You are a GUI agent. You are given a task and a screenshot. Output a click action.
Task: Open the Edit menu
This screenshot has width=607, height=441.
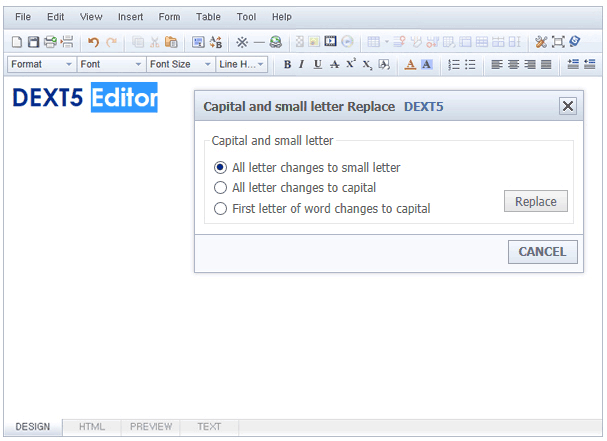pos(55,17)
